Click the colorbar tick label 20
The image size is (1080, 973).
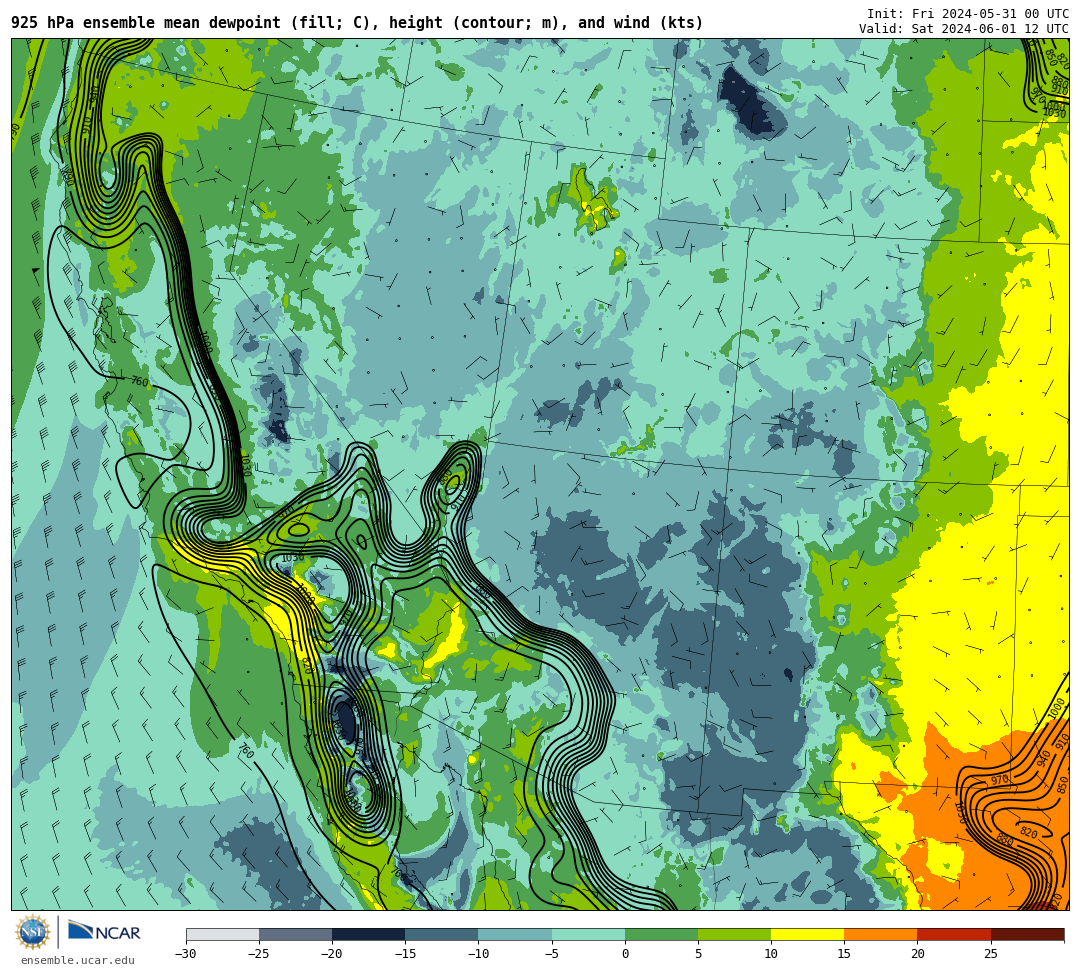click(x=917, y=954)
